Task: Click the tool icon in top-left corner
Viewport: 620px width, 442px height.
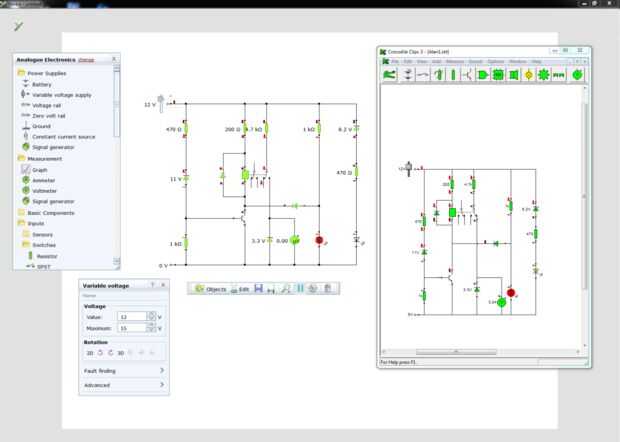Action: 18,26
